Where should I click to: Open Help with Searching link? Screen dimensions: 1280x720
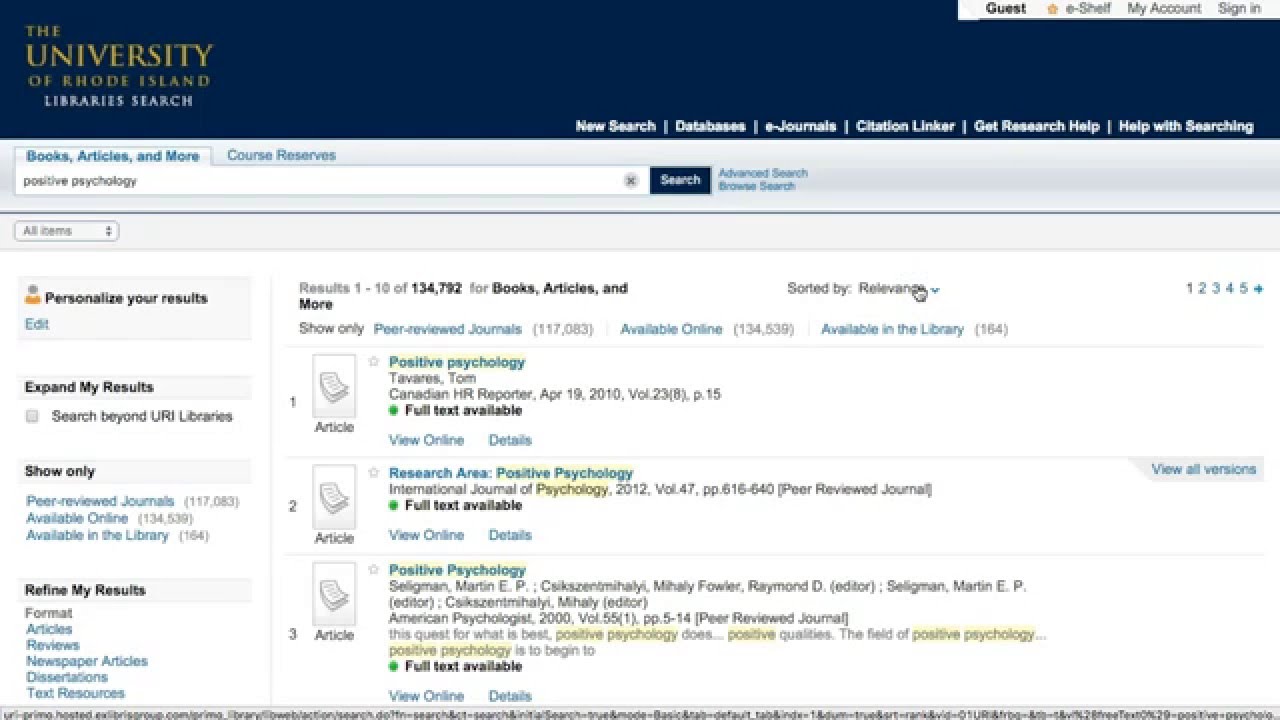[x=1185, y=126]
